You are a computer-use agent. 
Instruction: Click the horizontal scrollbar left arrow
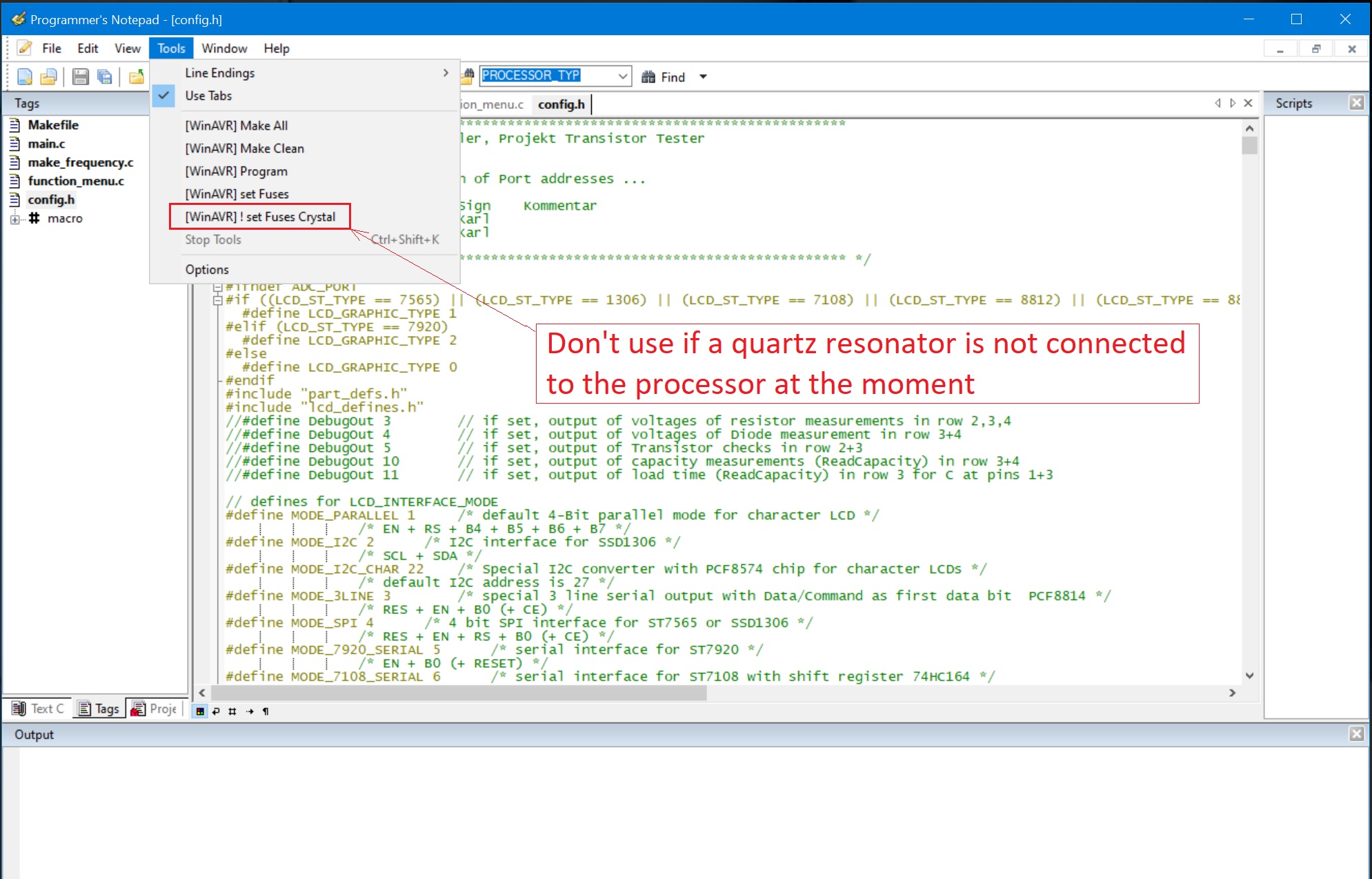click(202, 693)
